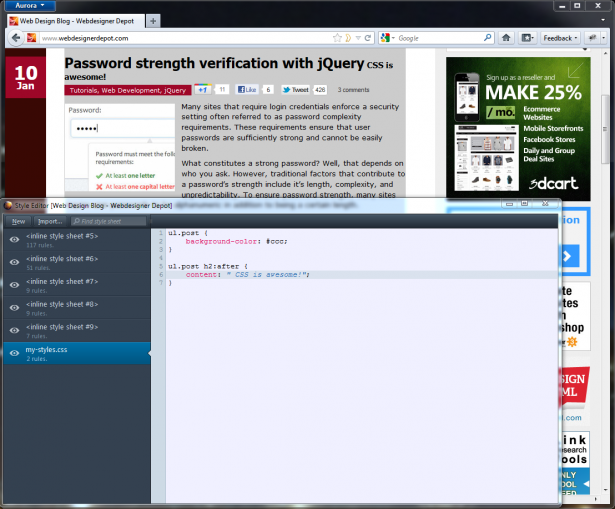Screen dimensions: 615x509
Task: Toggle visibility of inline style sheet #5
Action: pyautogui.click(x=15, y=240)
